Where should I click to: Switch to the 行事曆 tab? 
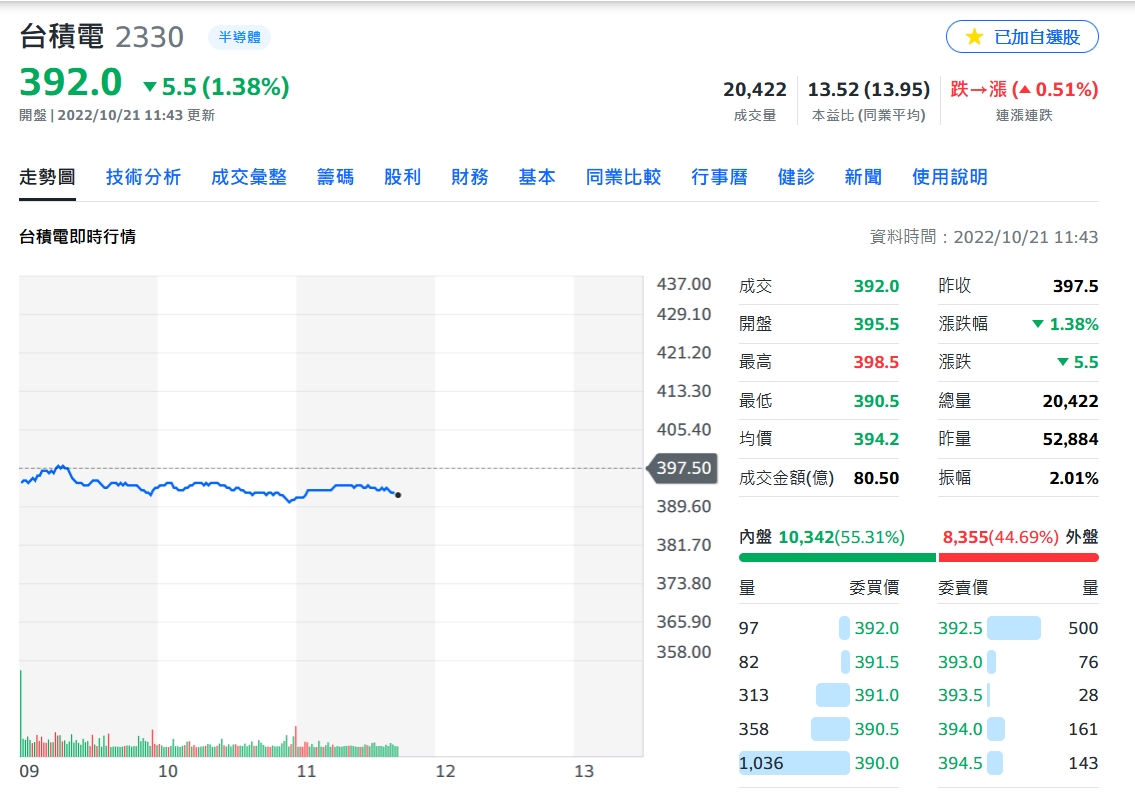coord(720,177)
